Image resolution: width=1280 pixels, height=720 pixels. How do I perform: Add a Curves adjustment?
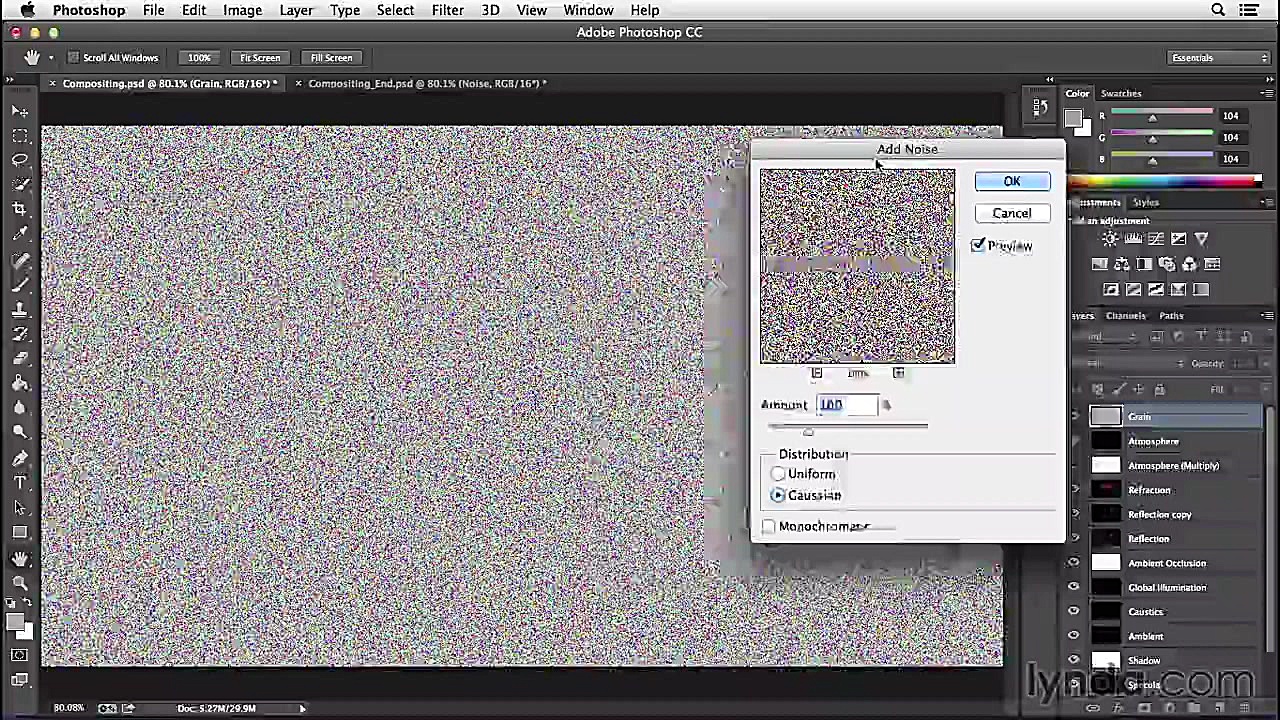point(1156,239)
